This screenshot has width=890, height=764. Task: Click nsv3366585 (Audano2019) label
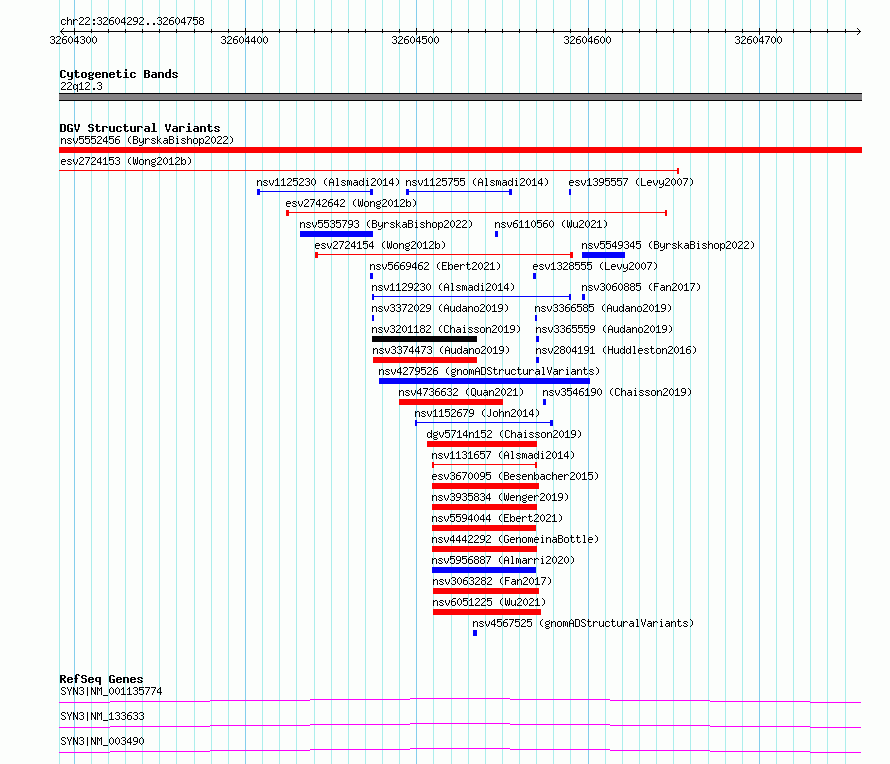click(x=603, y=308)
